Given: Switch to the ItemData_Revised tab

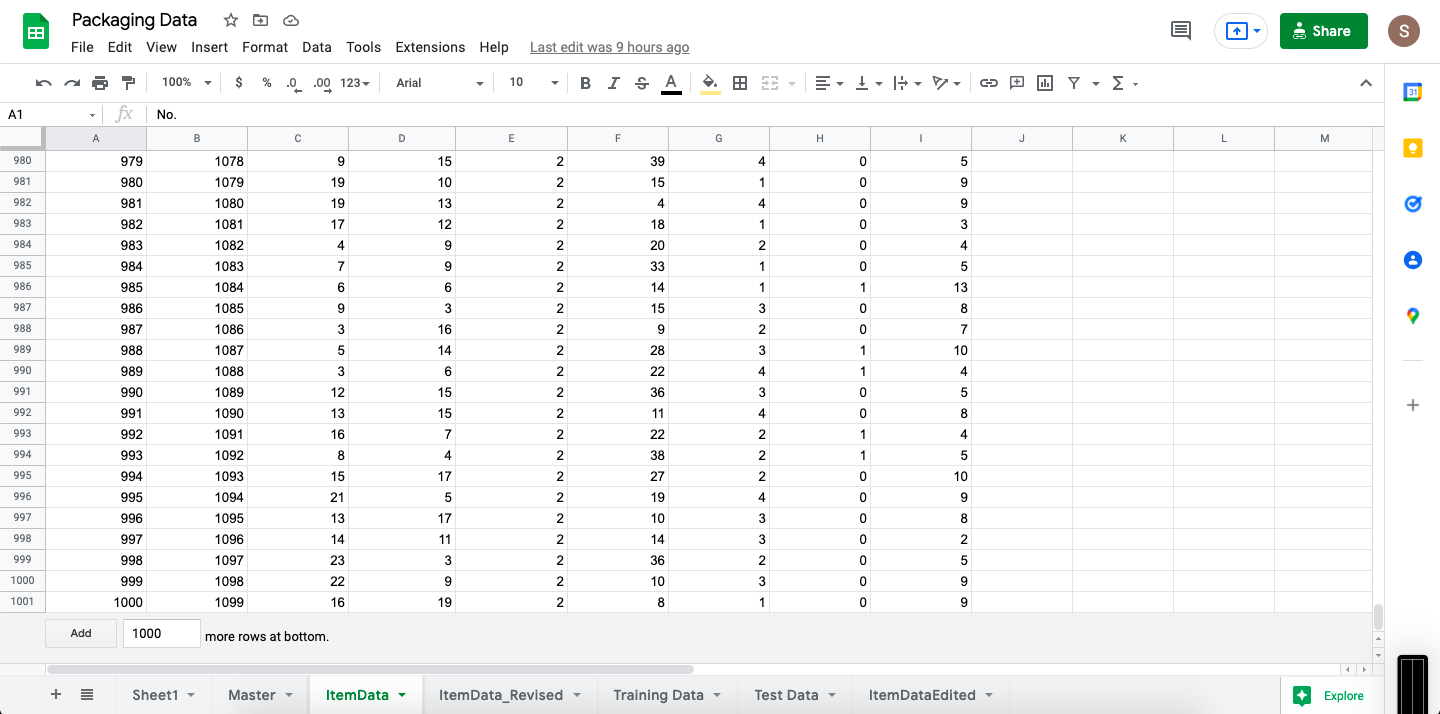Looking at the screenshot, I should click(x=510, y=695).
